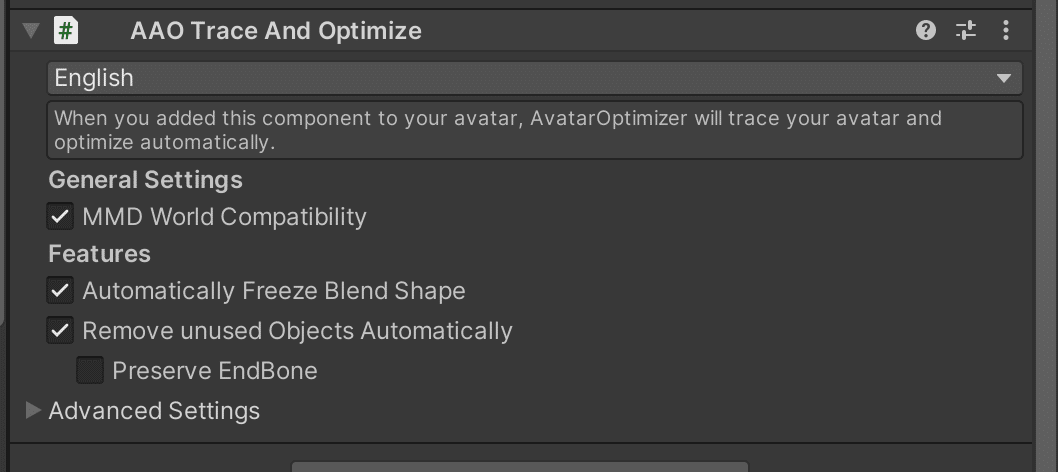The height and width of the screenshot is (472, 1058).
Task: Open the three-dot component context menu
Action: click(1006, 31)
